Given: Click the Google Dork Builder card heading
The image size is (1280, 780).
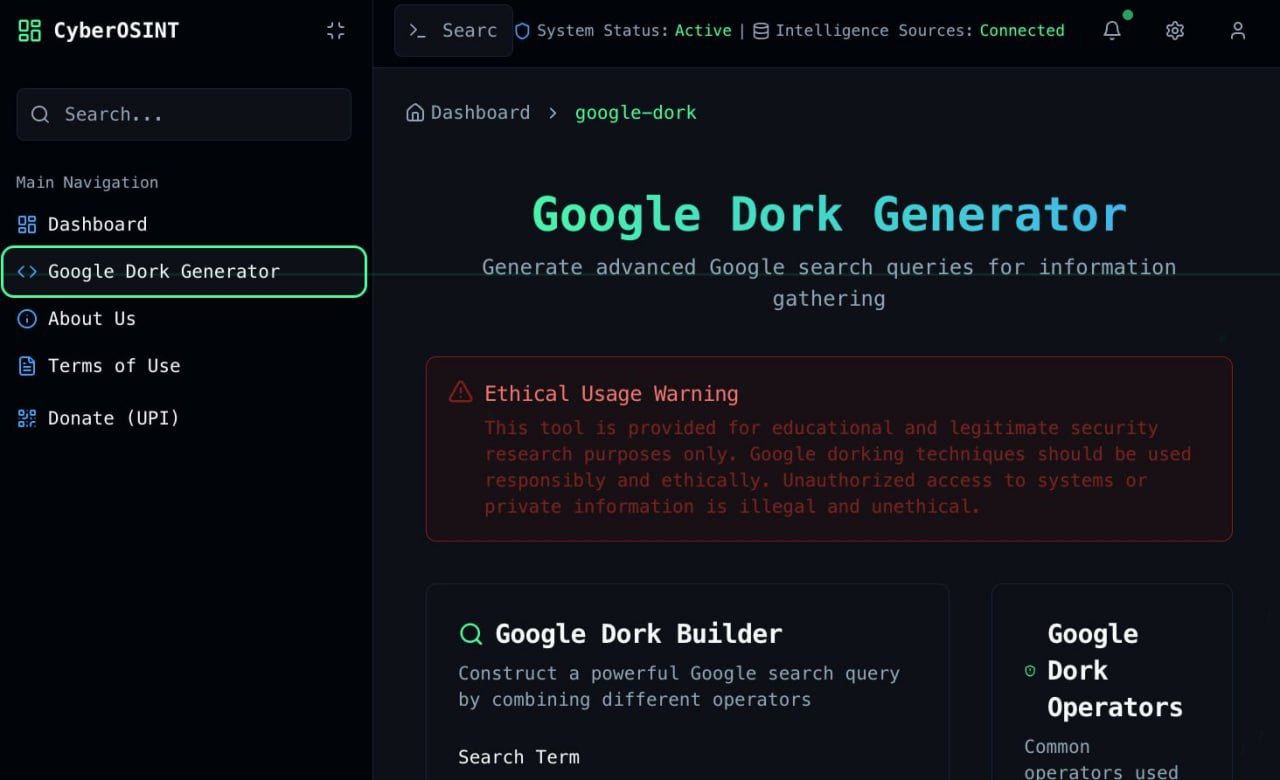Looking at the screenshot, I should point(639,633).
